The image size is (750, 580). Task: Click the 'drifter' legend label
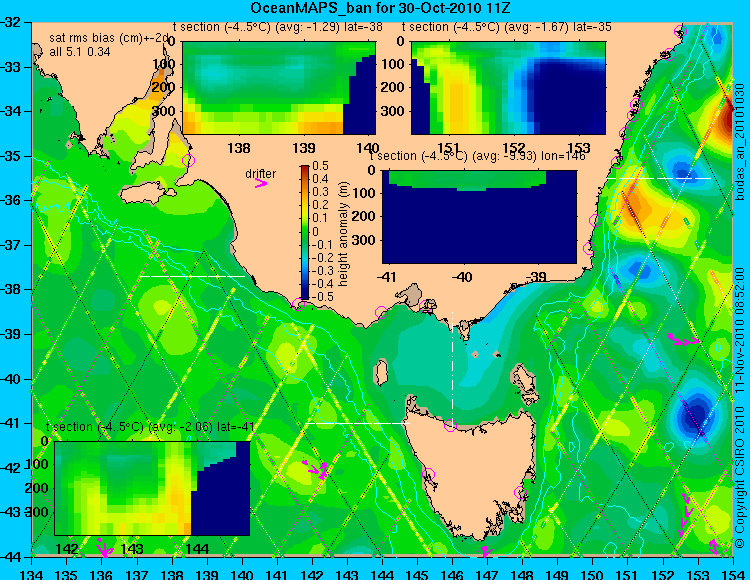(261, 174)
